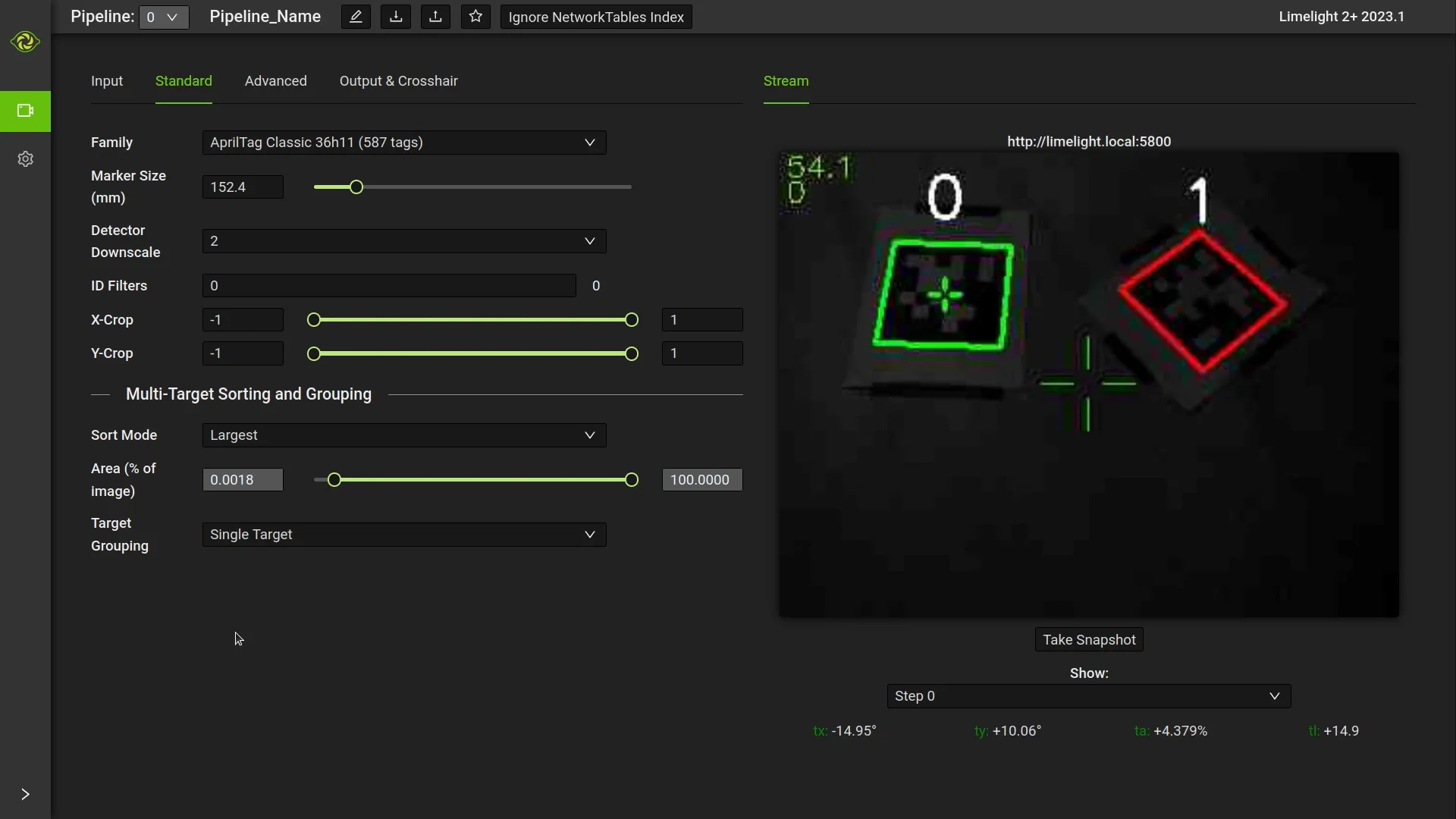Click the ID Filters input field
The width and height of the screenshot is (1456, 819).
pos(388,286)
